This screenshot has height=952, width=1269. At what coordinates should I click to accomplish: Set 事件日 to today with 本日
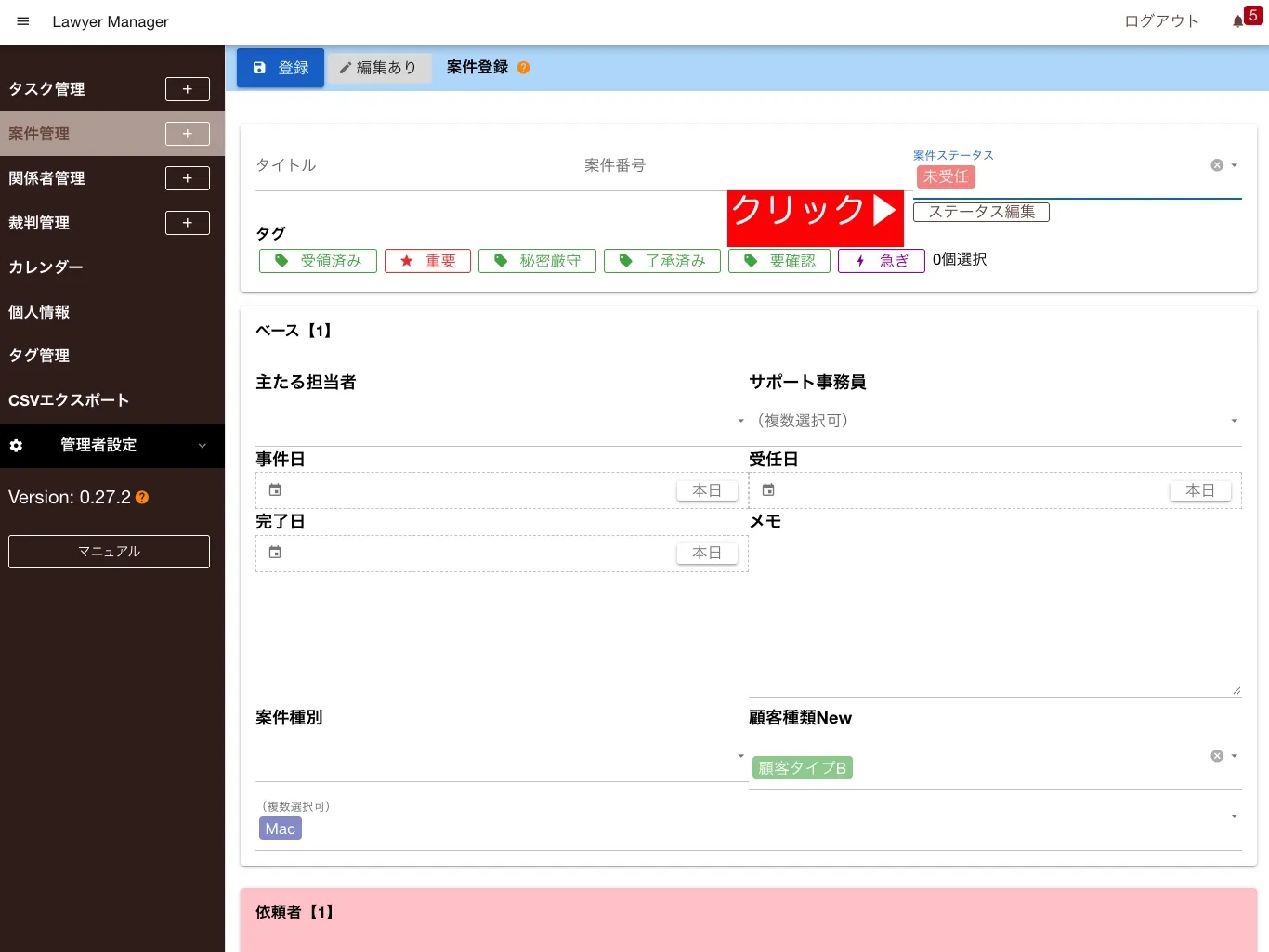tap(707, 490)
